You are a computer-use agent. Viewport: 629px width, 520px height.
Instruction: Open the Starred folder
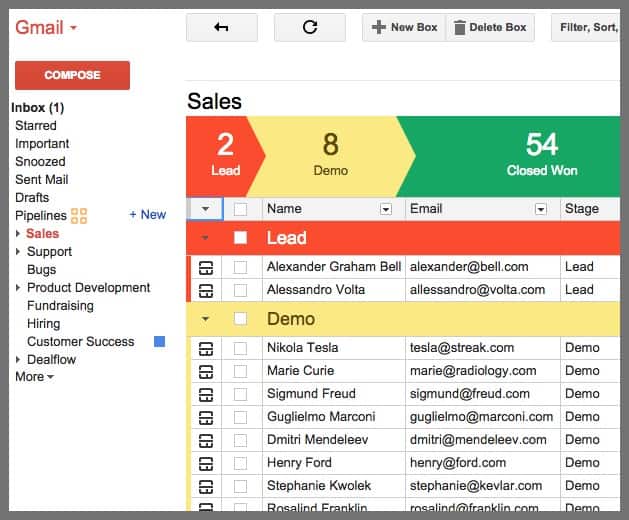click(36, 126)
